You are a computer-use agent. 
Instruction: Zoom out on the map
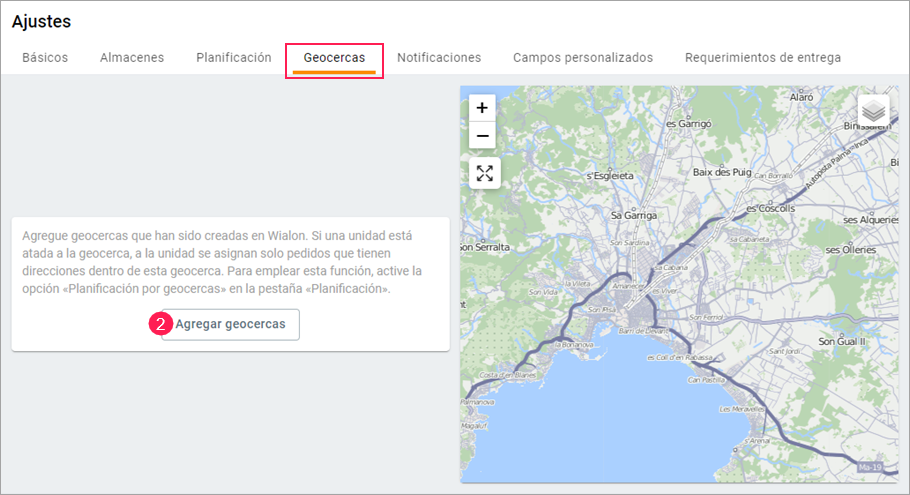coord(482,136)
